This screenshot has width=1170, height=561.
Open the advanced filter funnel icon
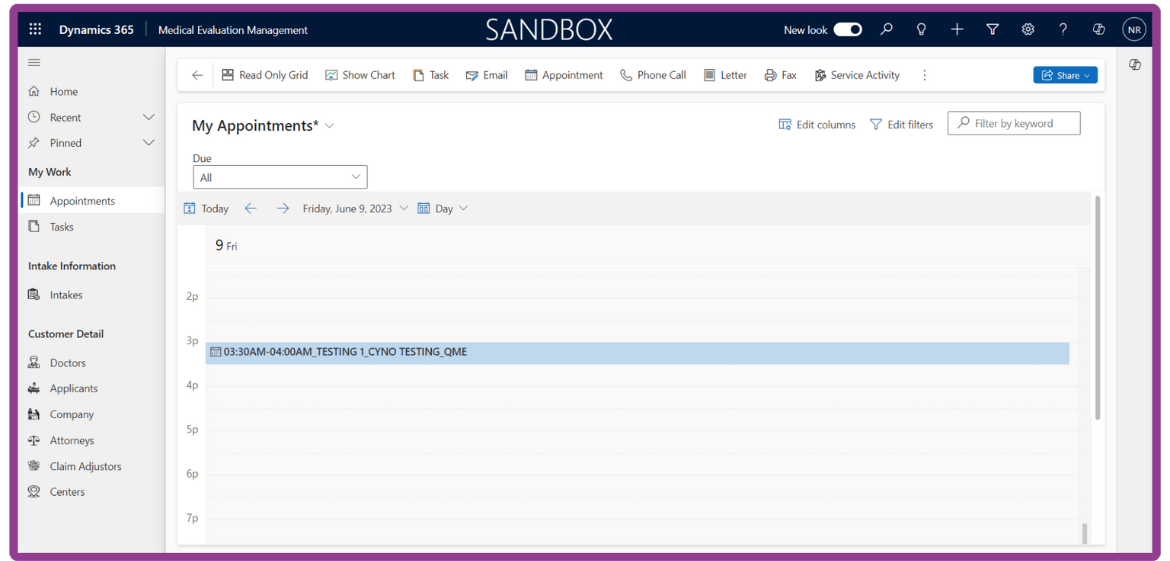point(992,30)
